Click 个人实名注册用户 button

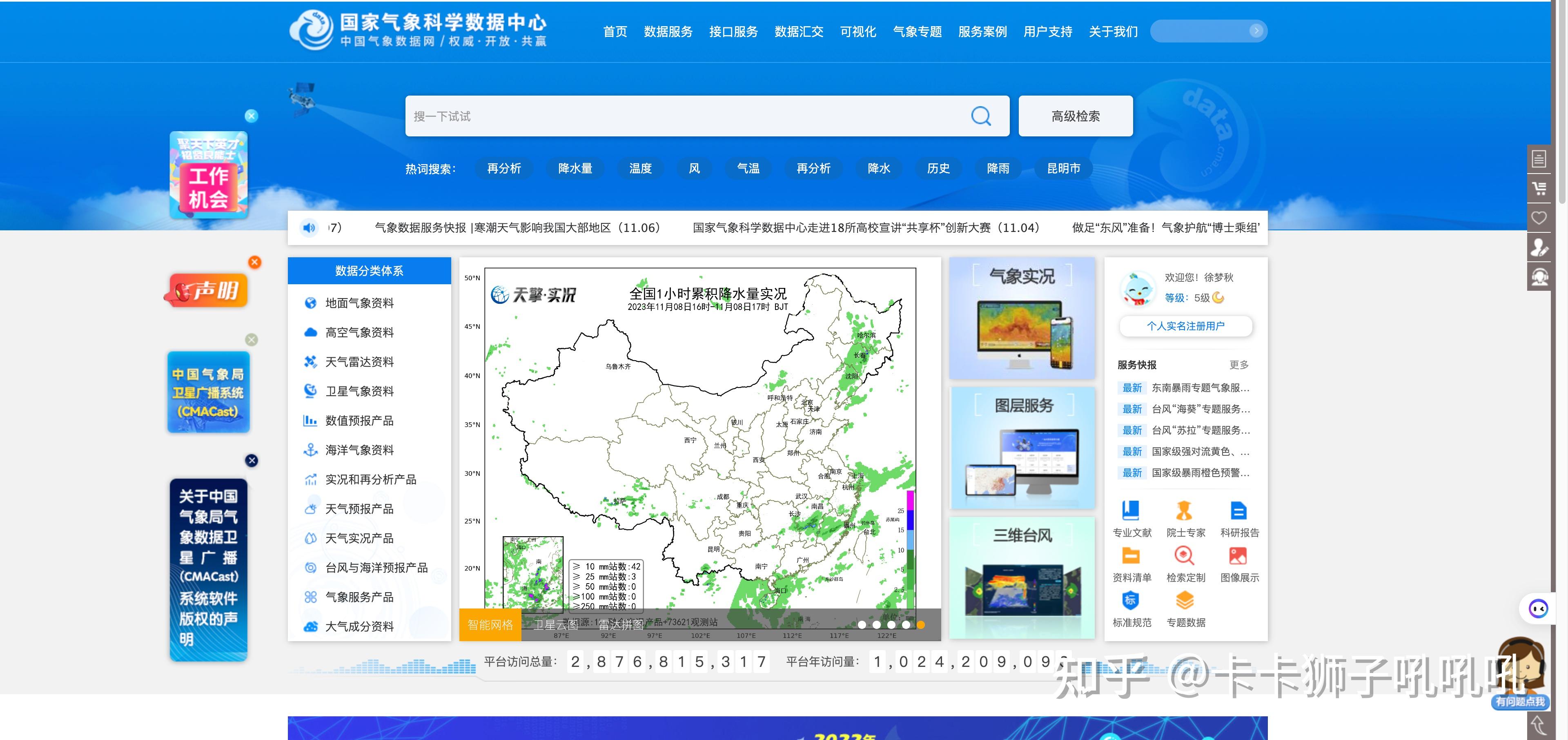point(1186,325)
